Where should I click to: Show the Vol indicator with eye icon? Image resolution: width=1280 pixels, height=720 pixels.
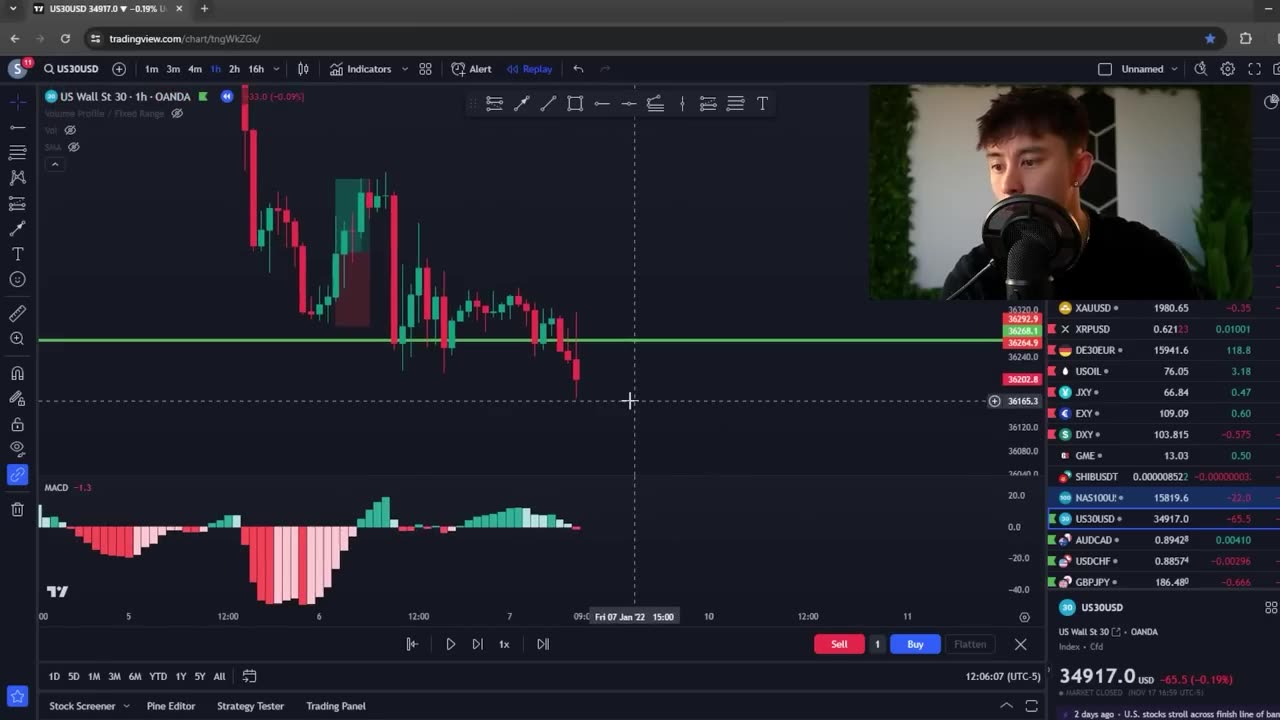pos(70,130)
